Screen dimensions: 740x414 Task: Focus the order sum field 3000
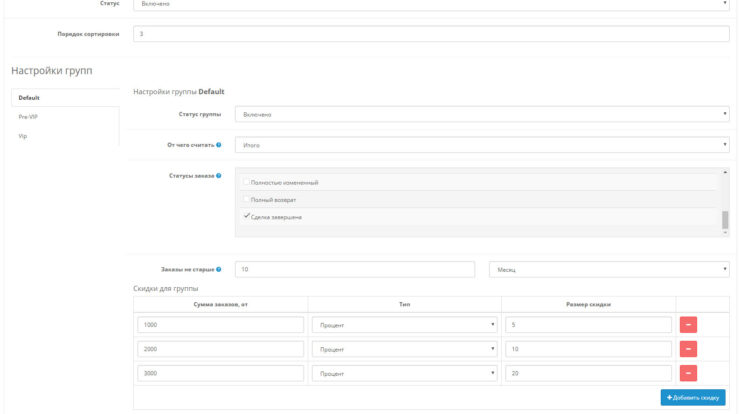(220, 373)
